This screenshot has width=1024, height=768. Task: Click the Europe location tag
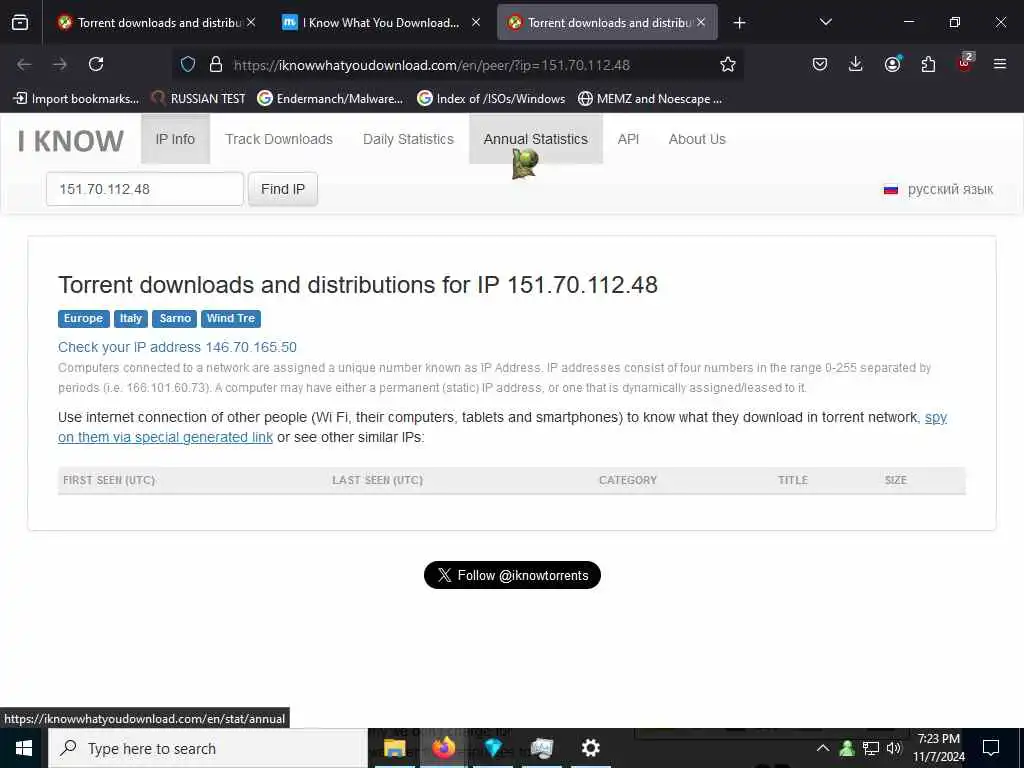click(83, 318)
